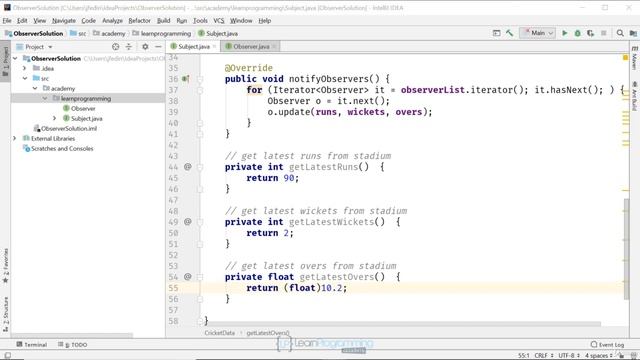
Task: Click cursor position 55:1 in status bar
Action: (524, 356)
